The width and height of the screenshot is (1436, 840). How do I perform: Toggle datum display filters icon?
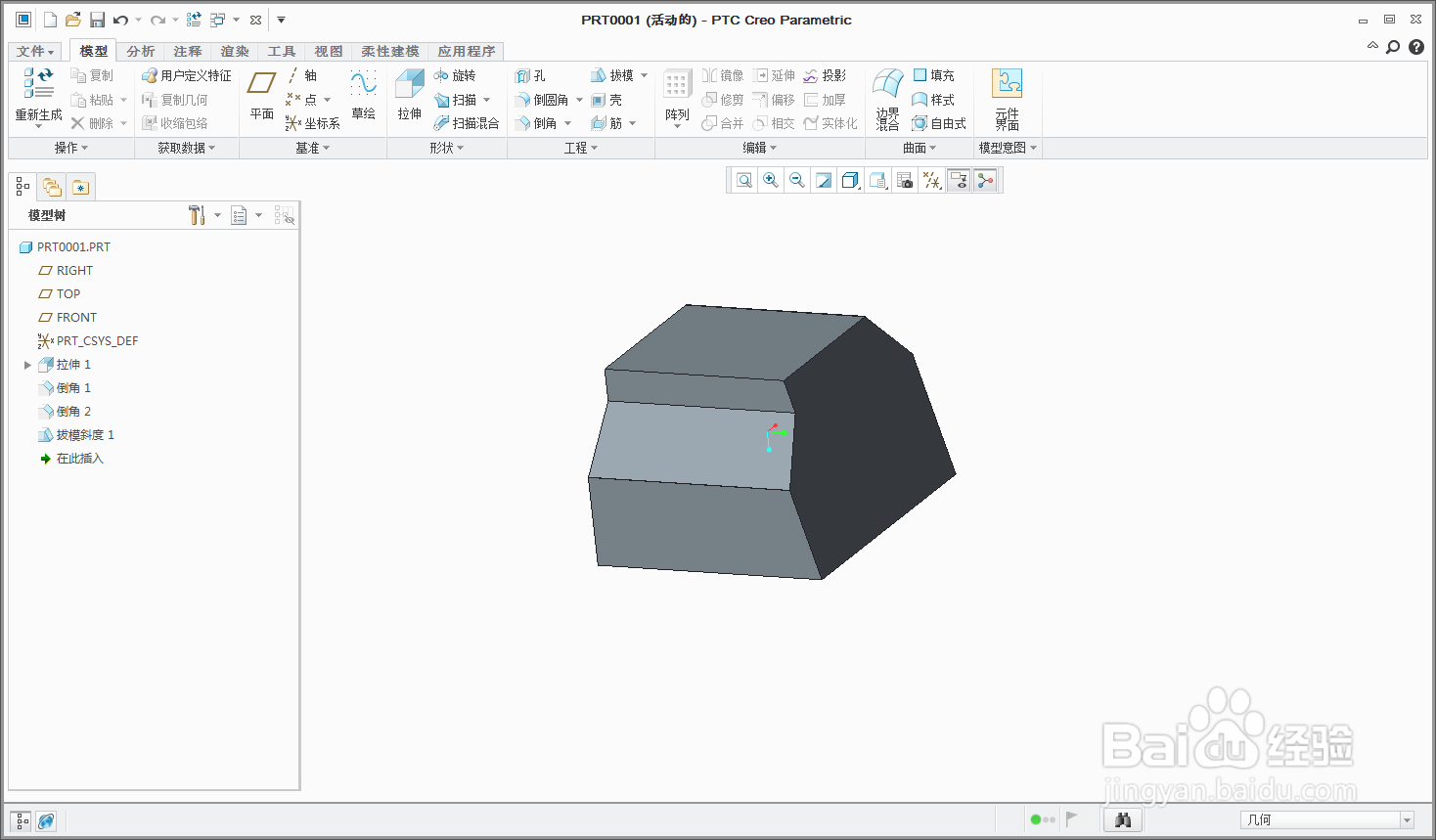coord(932,180)
